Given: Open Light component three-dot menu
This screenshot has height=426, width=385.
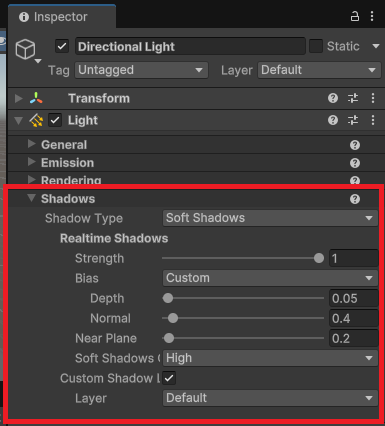Looking at the screenshot, I should [373, 120].
